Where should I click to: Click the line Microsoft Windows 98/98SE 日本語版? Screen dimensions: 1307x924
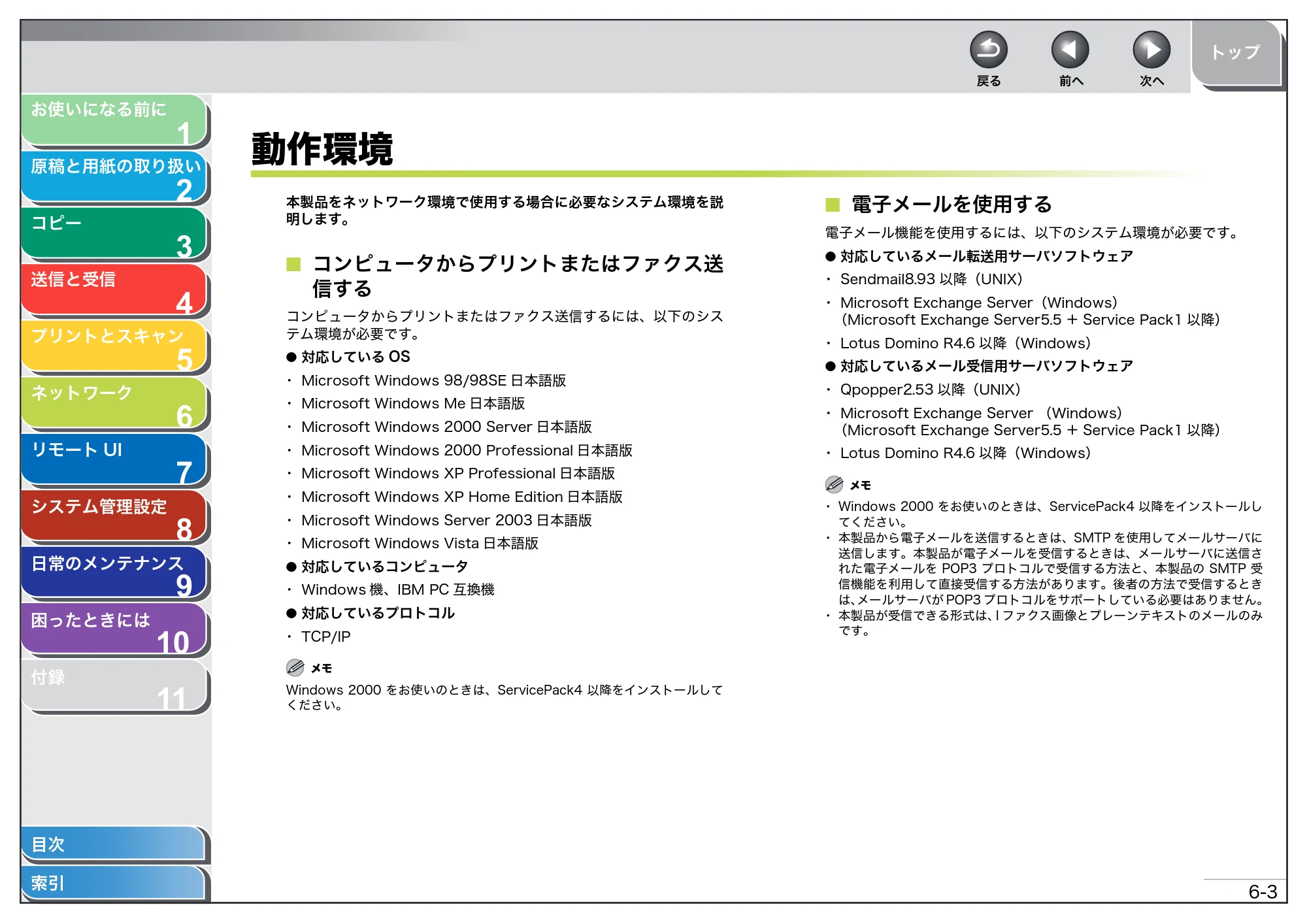coord(433,380)
